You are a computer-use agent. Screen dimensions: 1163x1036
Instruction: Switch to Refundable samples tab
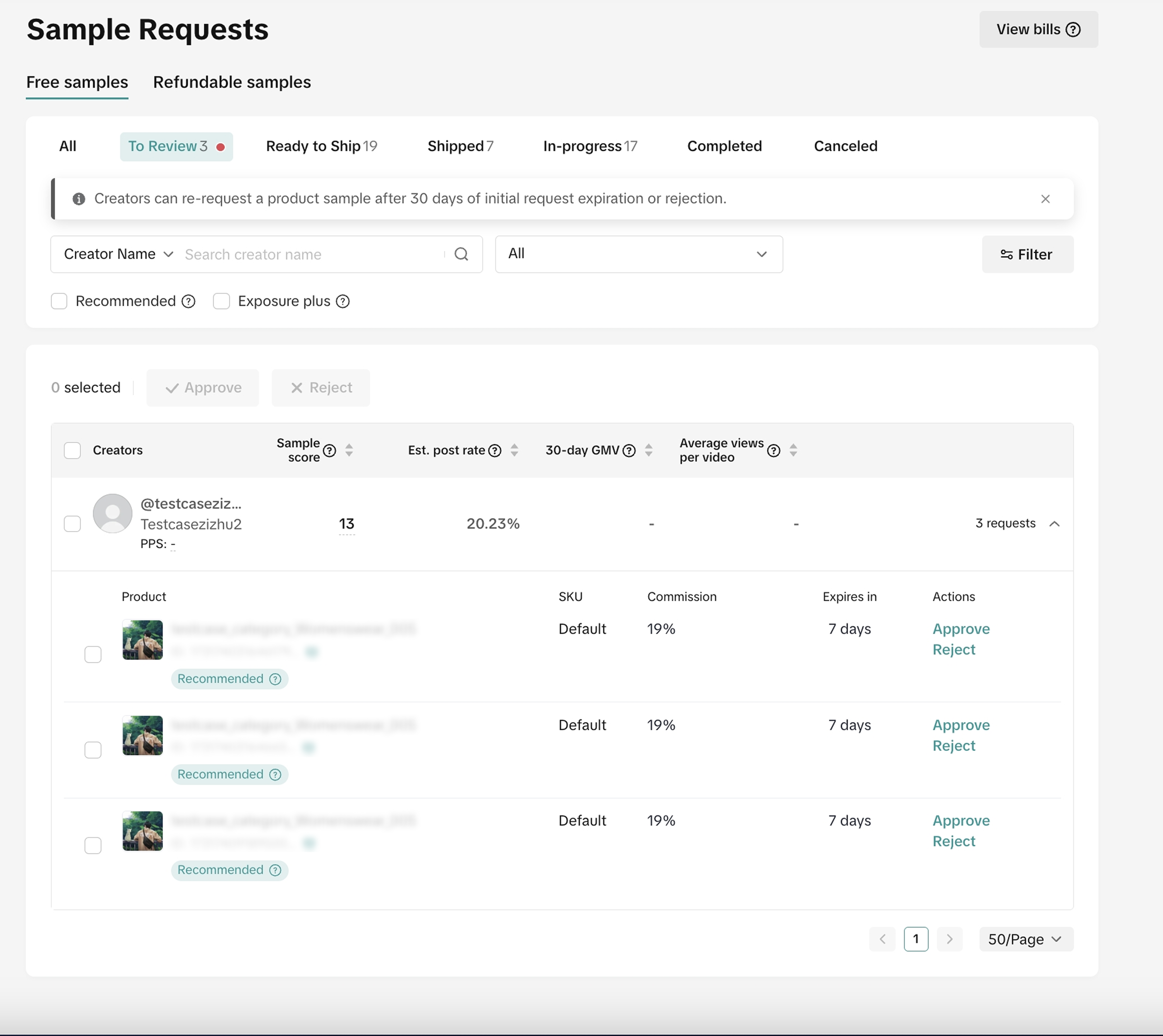[232, 82]
